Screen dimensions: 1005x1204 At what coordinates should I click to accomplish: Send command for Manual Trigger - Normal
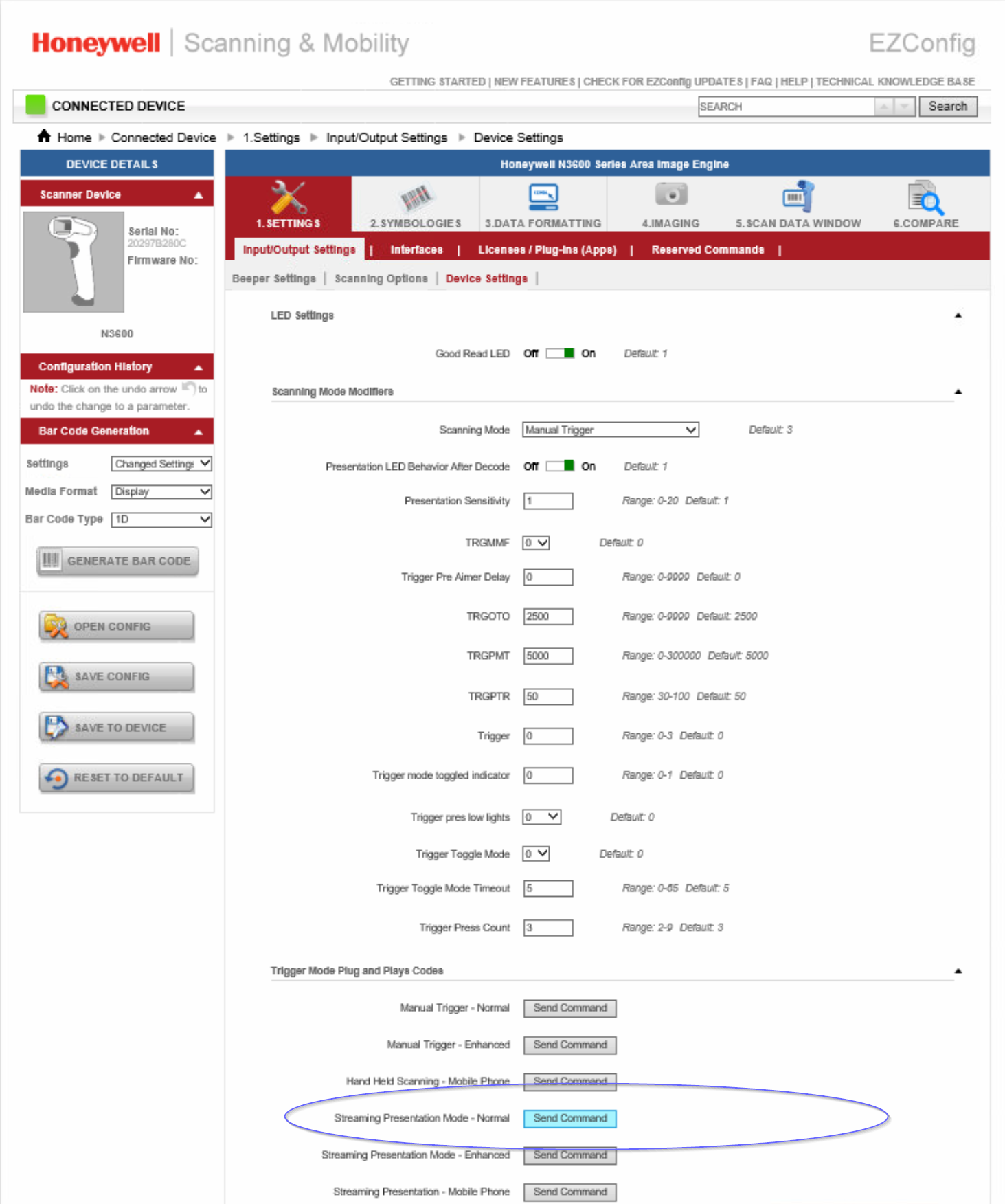569,1008
